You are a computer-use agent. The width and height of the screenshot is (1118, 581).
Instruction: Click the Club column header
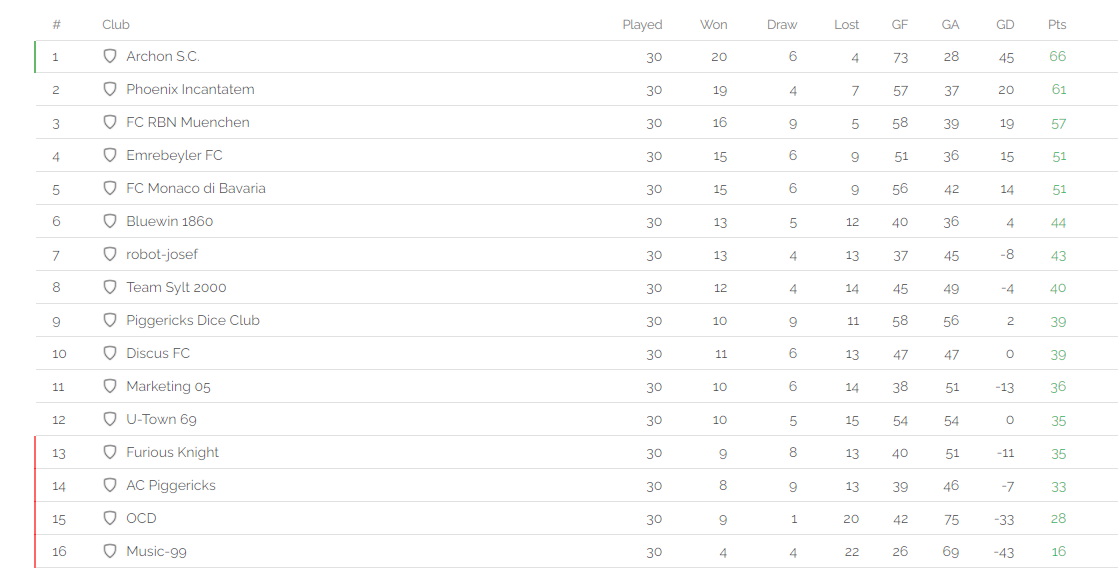116,24
